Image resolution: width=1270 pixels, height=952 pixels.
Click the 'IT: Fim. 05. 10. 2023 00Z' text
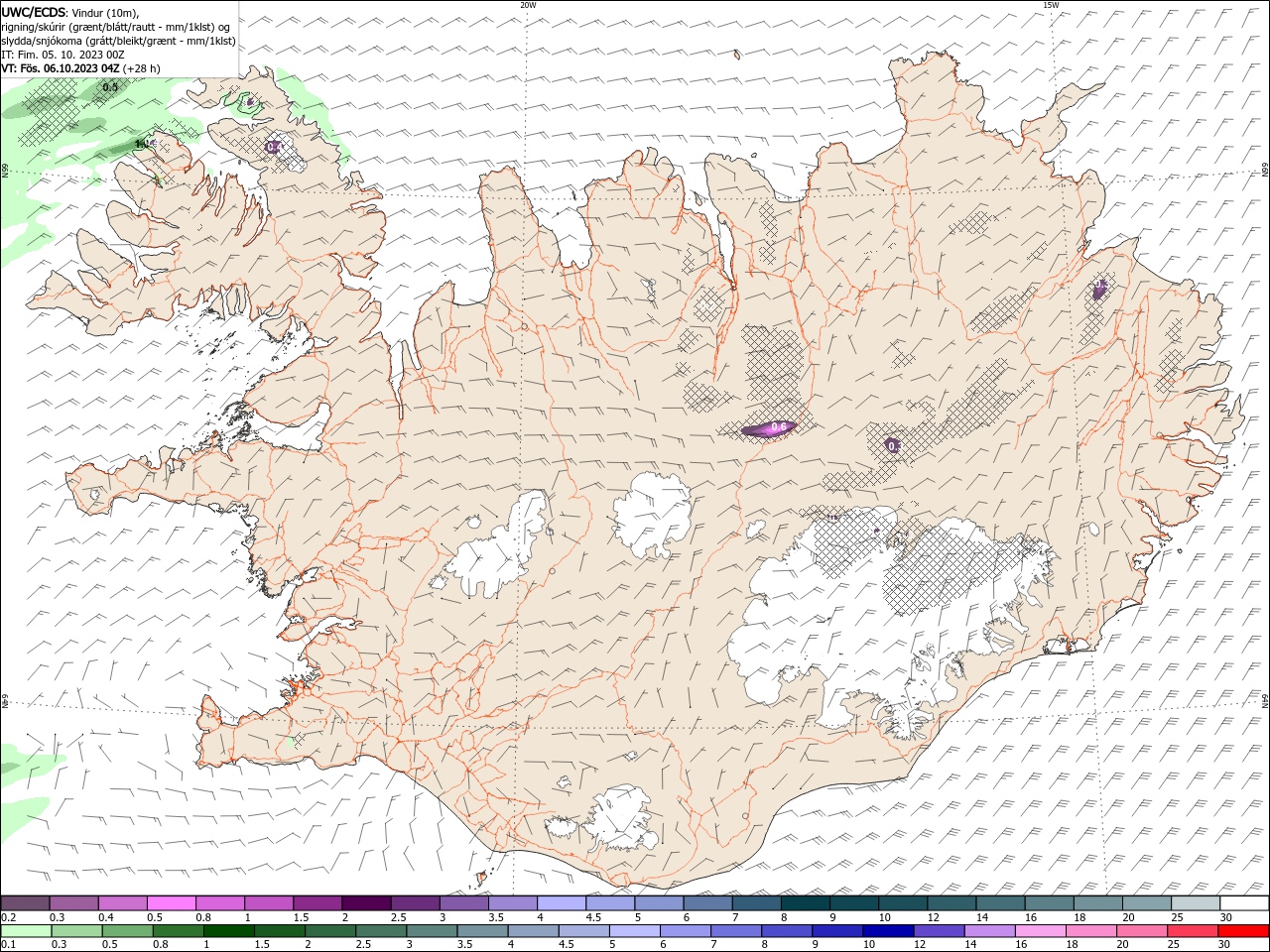click(63, 55)
